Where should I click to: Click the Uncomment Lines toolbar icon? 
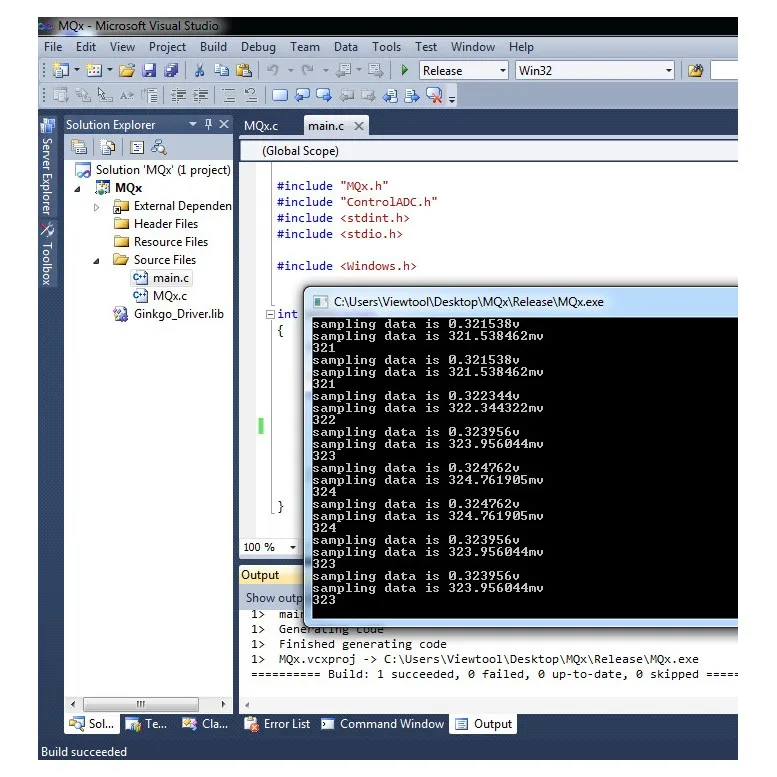coord(251,95)
